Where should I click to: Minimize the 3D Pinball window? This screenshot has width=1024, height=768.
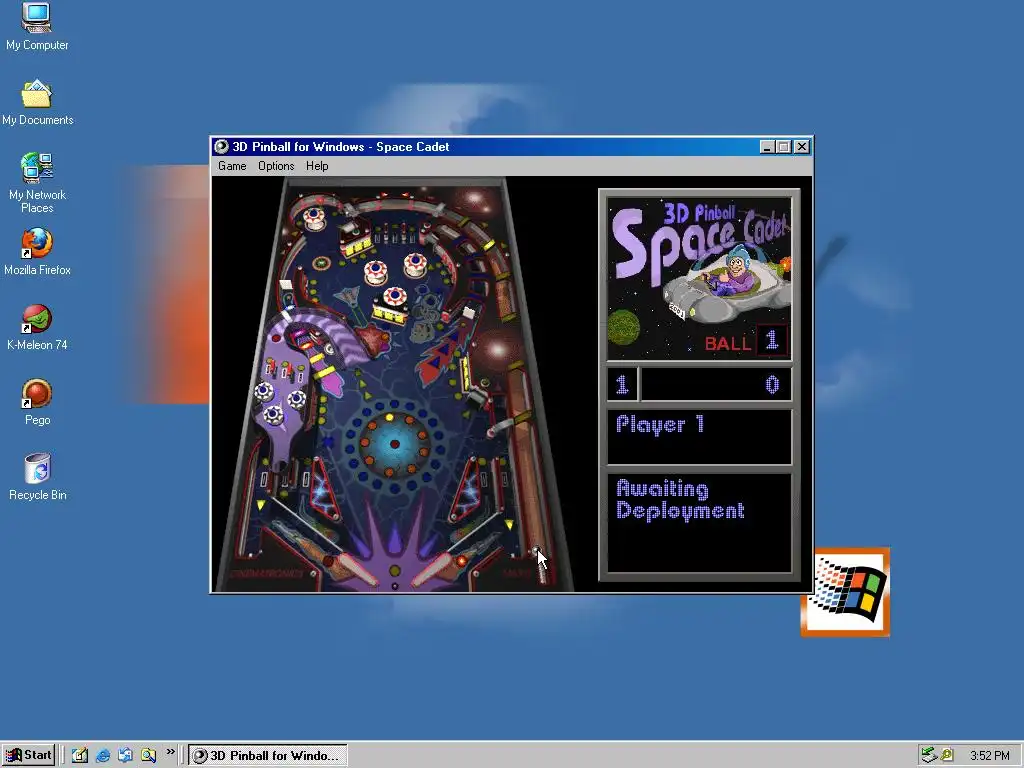[768, 147]
